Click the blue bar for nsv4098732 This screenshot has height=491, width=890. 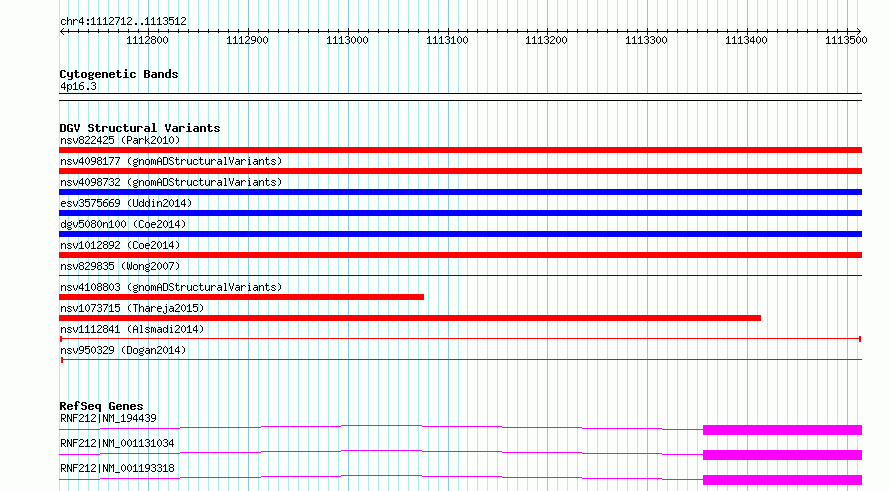coord(460,192)
